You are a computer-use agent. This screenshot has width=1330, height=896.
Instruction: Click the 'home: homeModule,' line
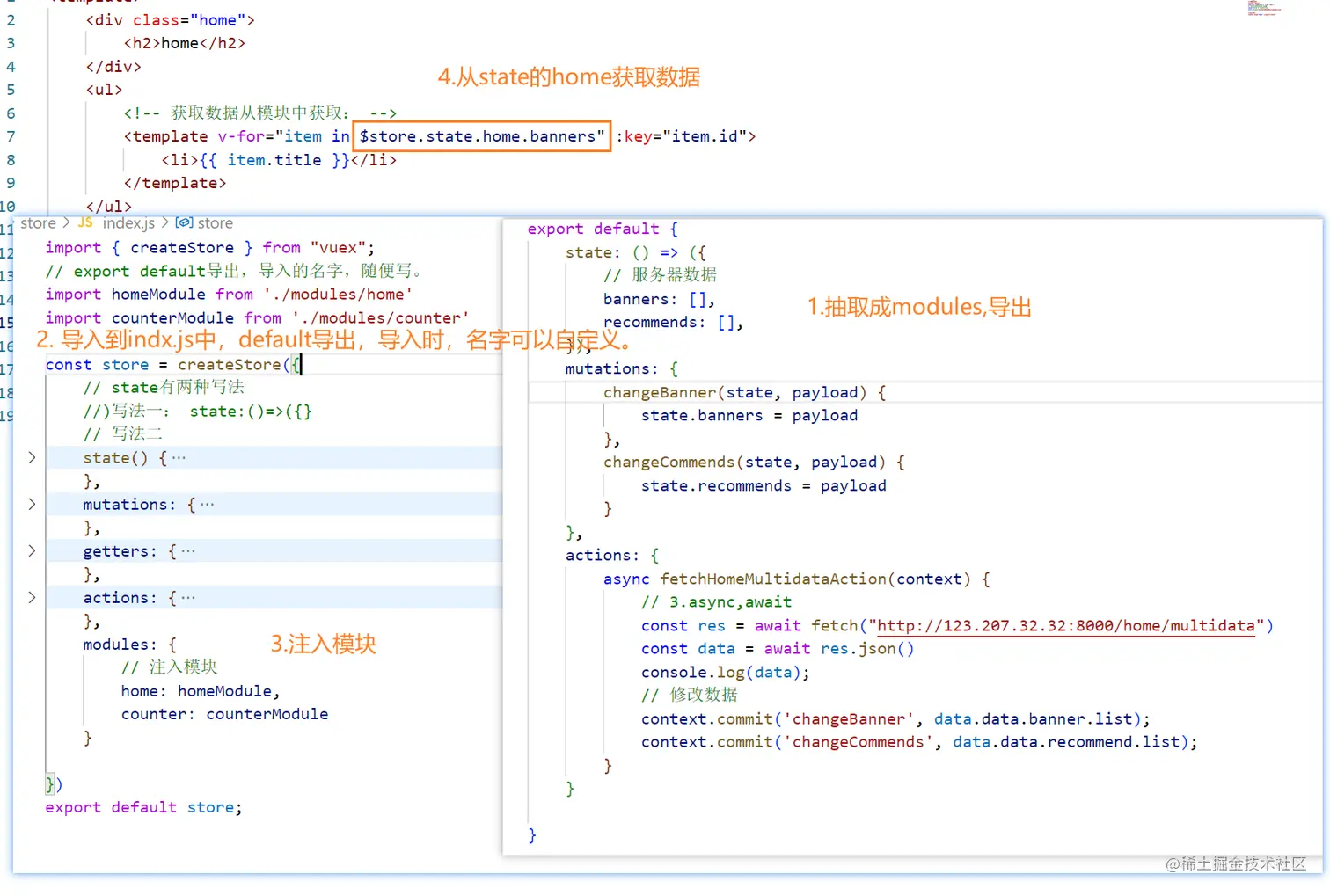coord(201,691)
